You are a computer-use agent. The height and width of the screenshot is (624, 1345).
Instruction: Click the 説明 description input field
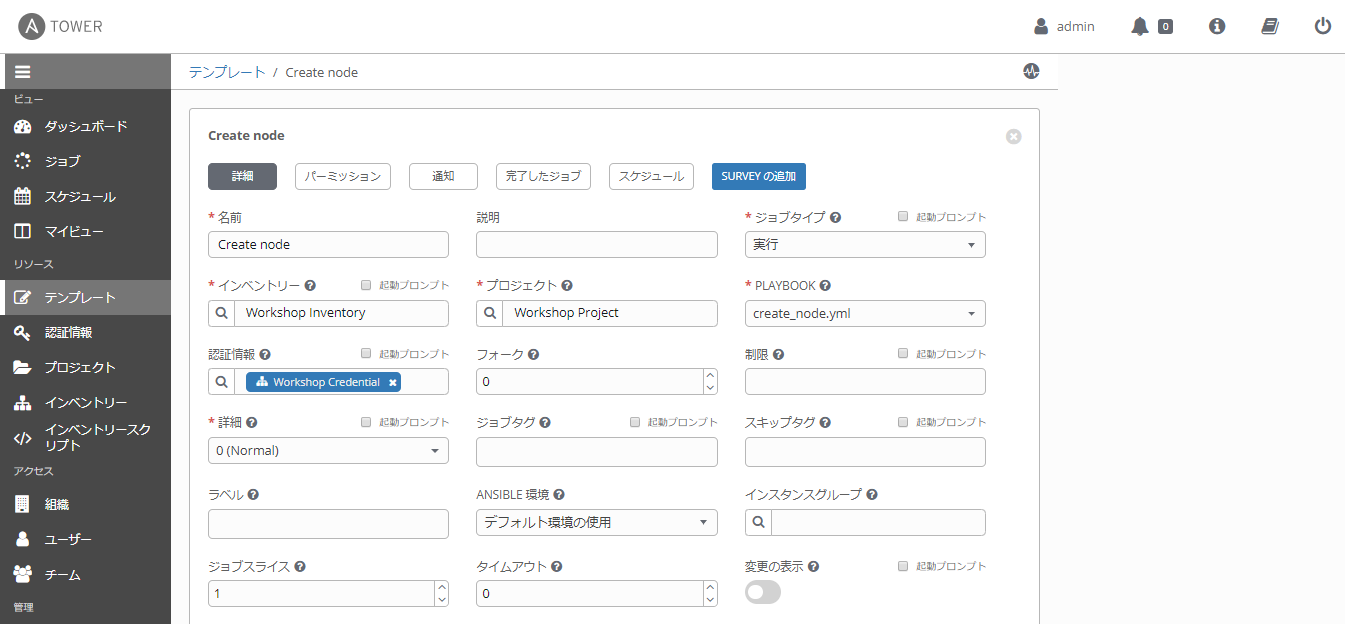(596, 245)
